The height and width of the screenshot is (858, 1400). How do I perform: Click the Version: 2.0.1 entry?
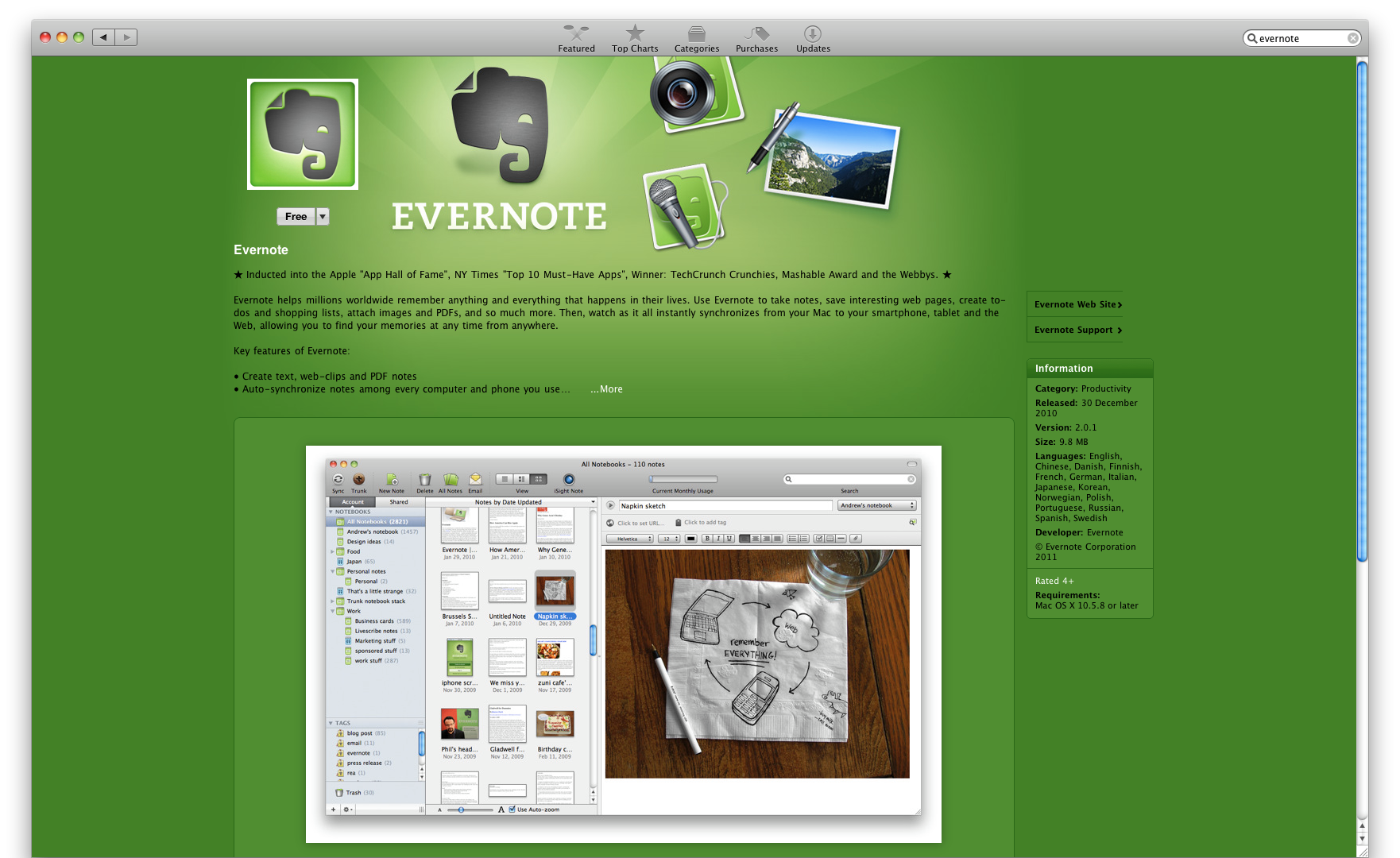1065,427
